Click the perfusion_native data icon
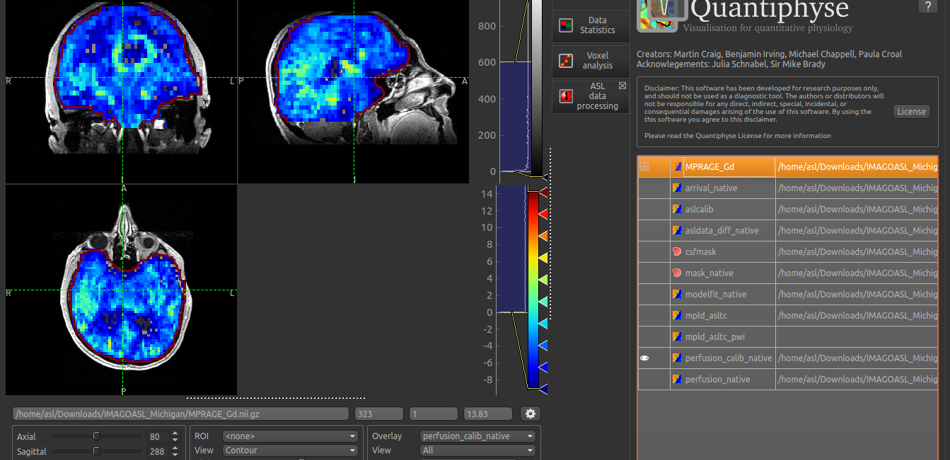This screenshot has height=460, width=950. coord(677,380)
